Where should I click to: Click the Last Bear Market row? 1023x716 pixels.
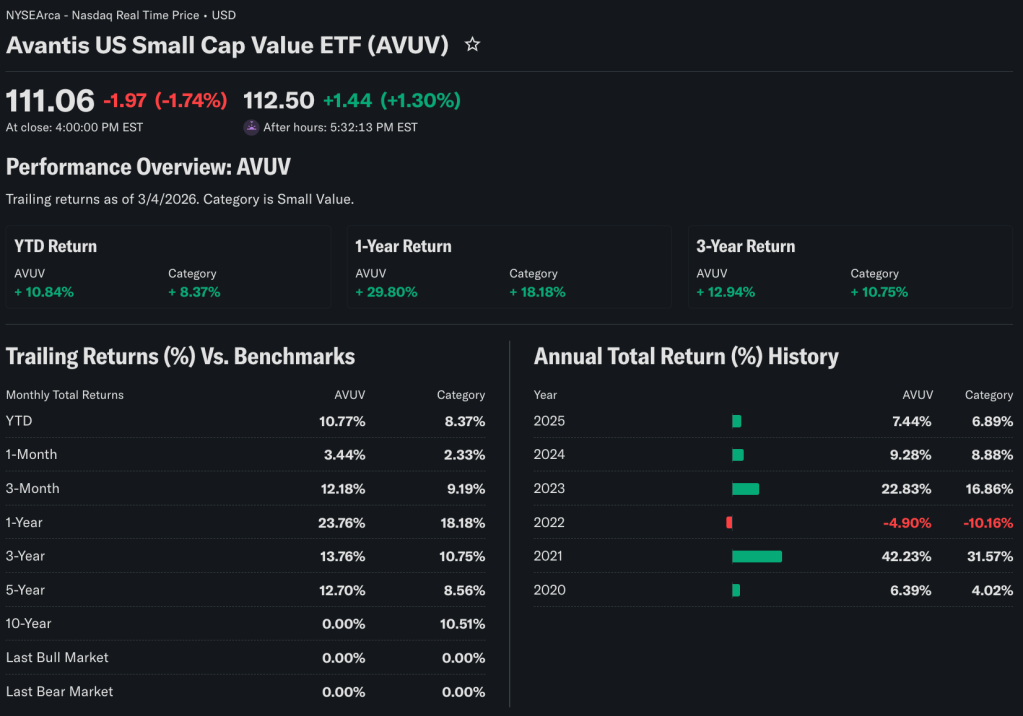click(x=245, y=692)
